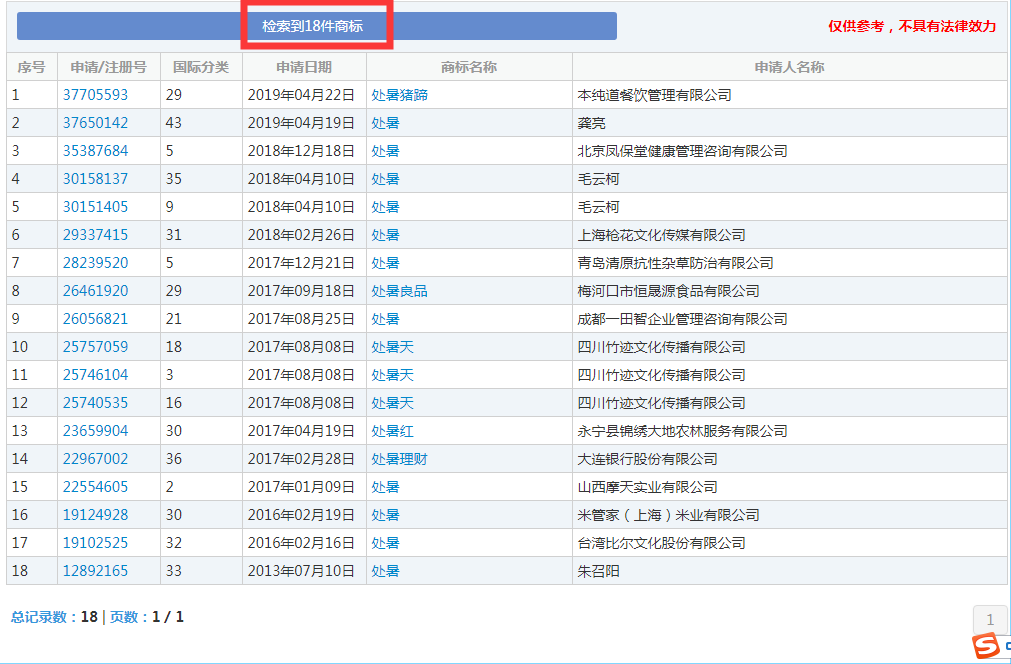Open registration number 19102525

click(95, 543)
